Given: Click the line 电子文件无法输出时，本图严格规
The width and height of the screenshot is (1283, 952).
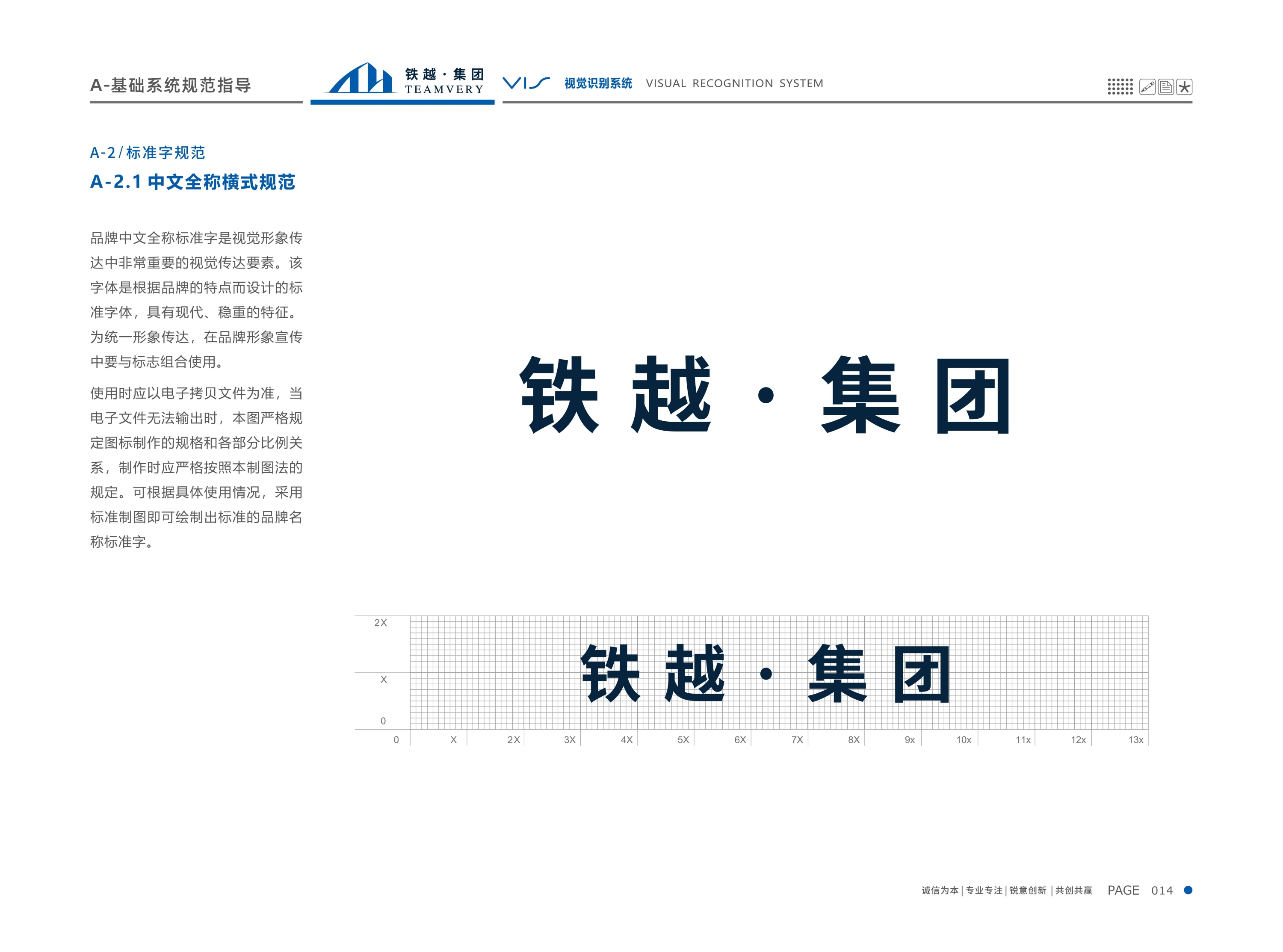Looking at the screenshot, I should 196,418.
